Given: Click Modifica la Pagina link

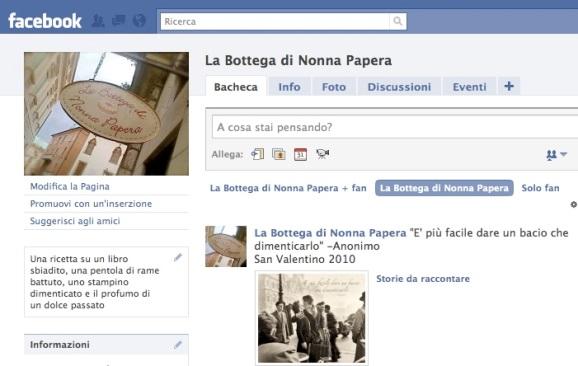Looking at the screenshot, I should pos(70,187).
